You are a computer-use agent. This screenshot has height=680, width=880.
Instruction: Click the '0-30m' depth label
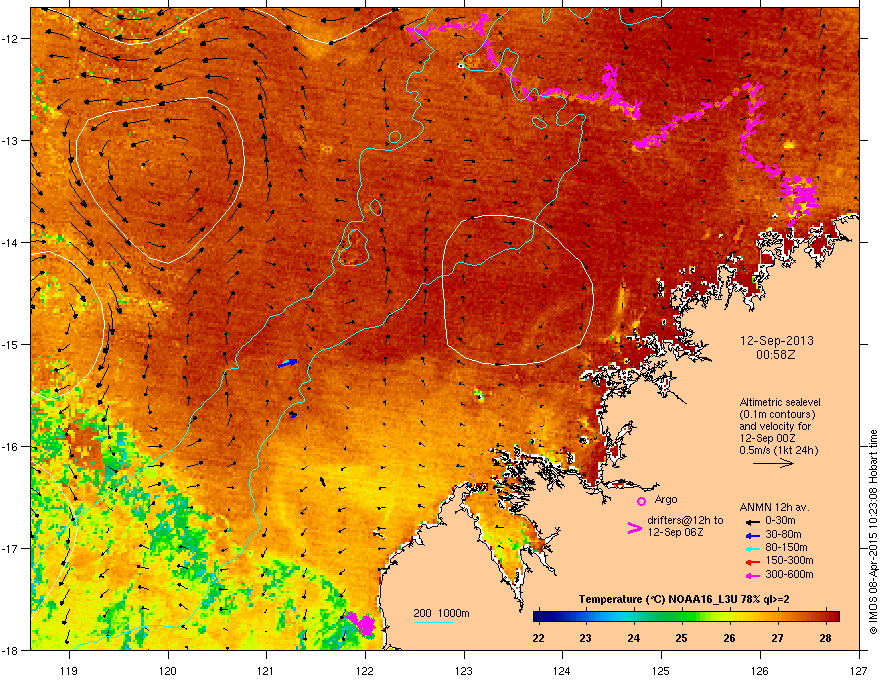[780, 521]
